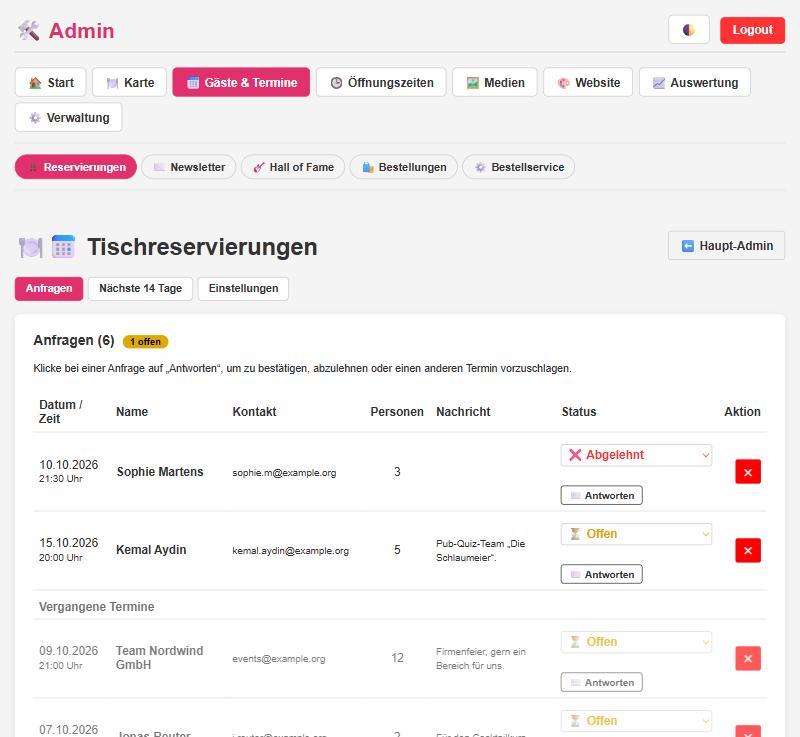Viewport: 800px width, 737px height.
Task: Select the Gäste & Termine tab
Action: click(x=241, y=82)
